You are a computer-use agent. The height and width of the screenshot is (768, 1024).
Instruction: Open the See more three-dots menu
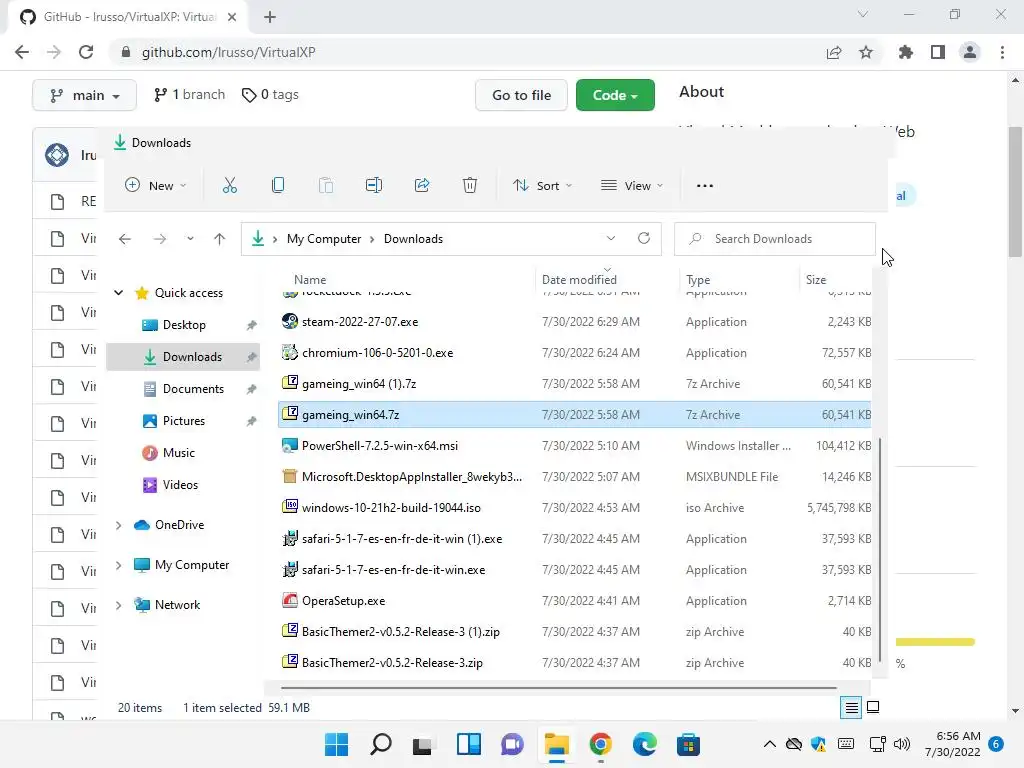click(x=705, y=186)
